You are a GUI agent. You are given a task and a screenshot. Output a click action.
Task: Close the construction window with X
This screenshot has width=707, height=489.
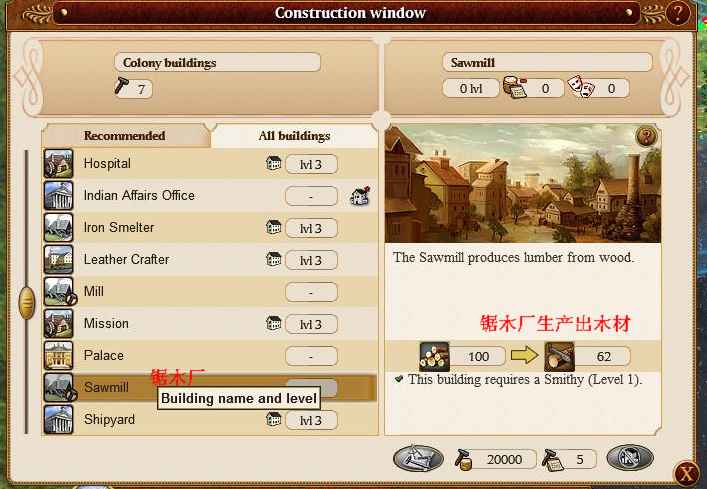[x=687, y=474]
